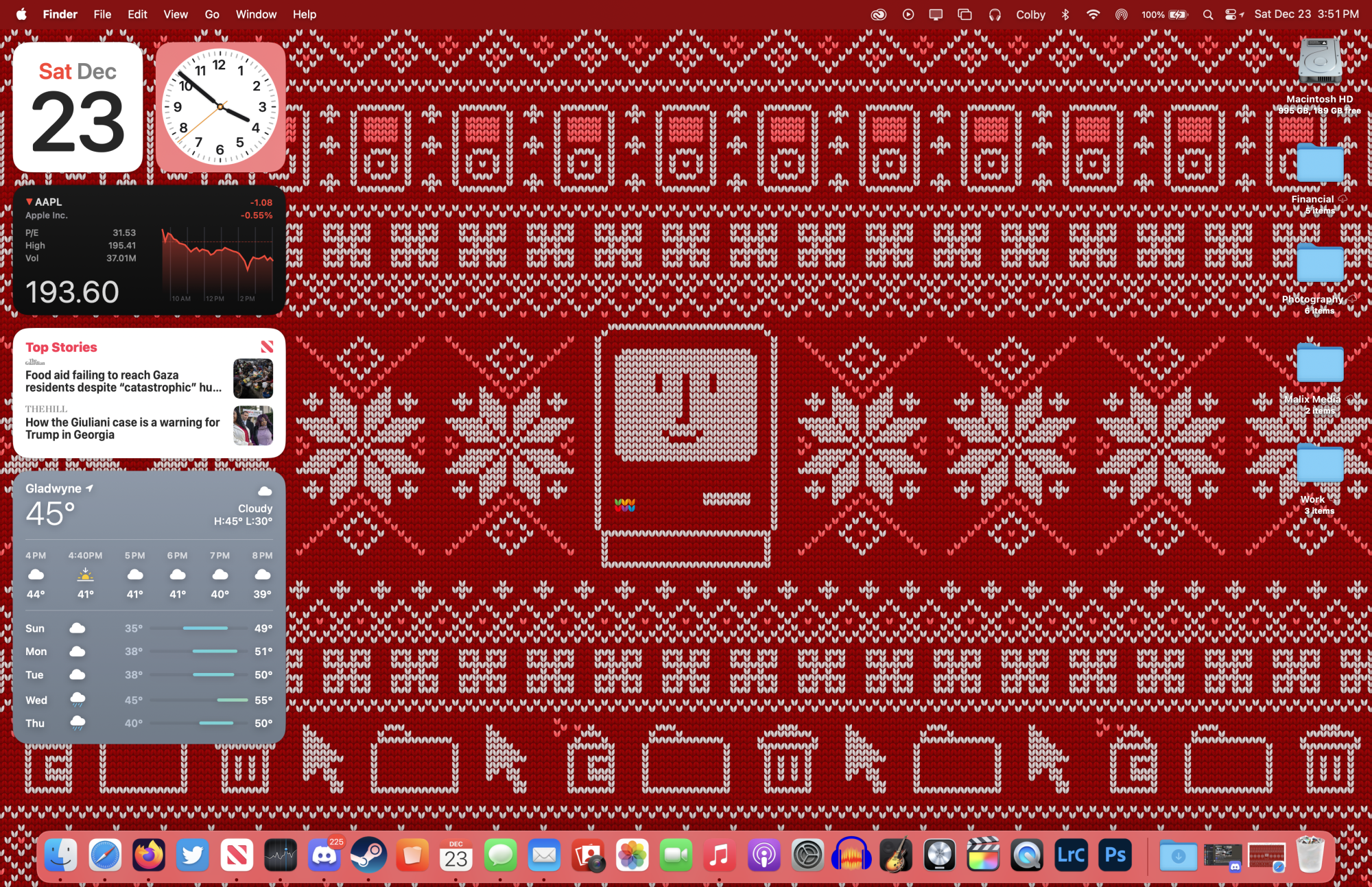This screenshot has width=1372, height=887.
Task: Open Discord from the dock
Action: (x=324, y=855)
